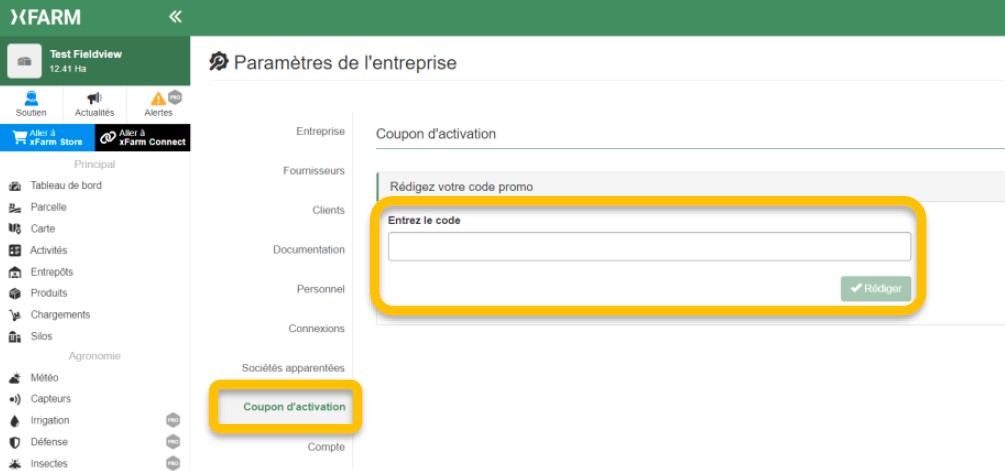The image size is (1005, 471).
Task: Click the Défense shield icon
Action: pyautogui.click(x=15, y=442)
